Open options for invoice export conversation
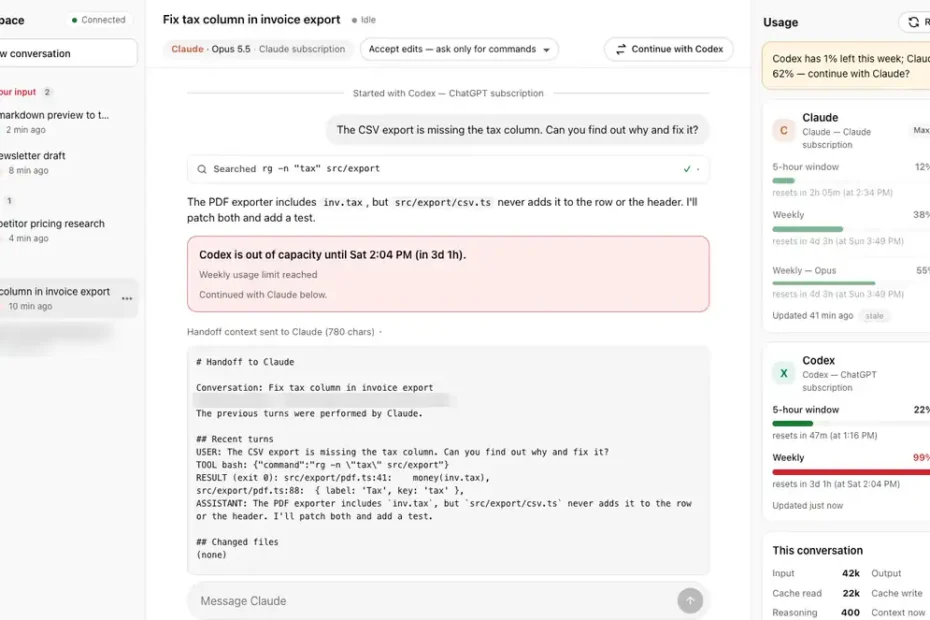This screenshot has width=930, height=620. pyautogui.click(x=127, y=298)
